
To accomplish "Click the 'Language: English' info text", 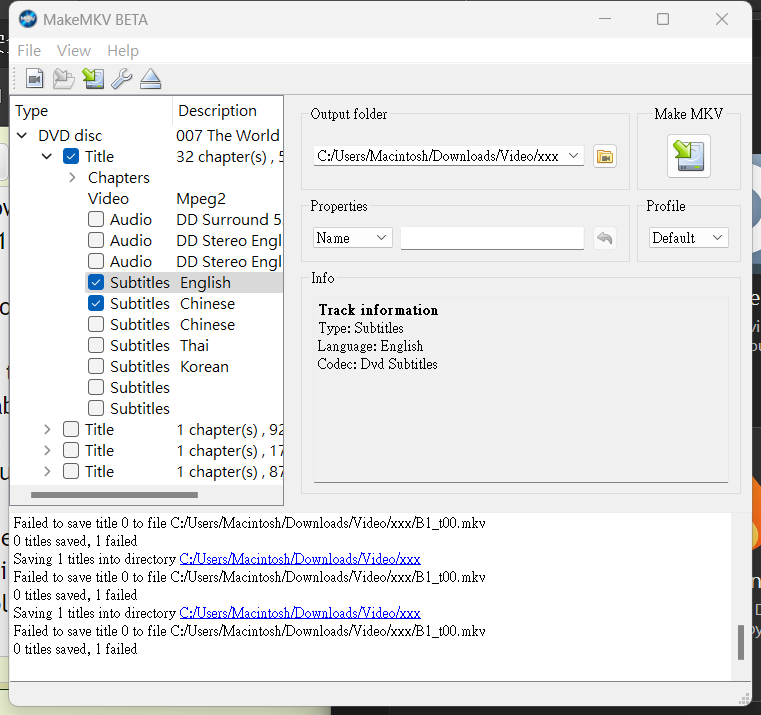I will (x=370, y=346).
